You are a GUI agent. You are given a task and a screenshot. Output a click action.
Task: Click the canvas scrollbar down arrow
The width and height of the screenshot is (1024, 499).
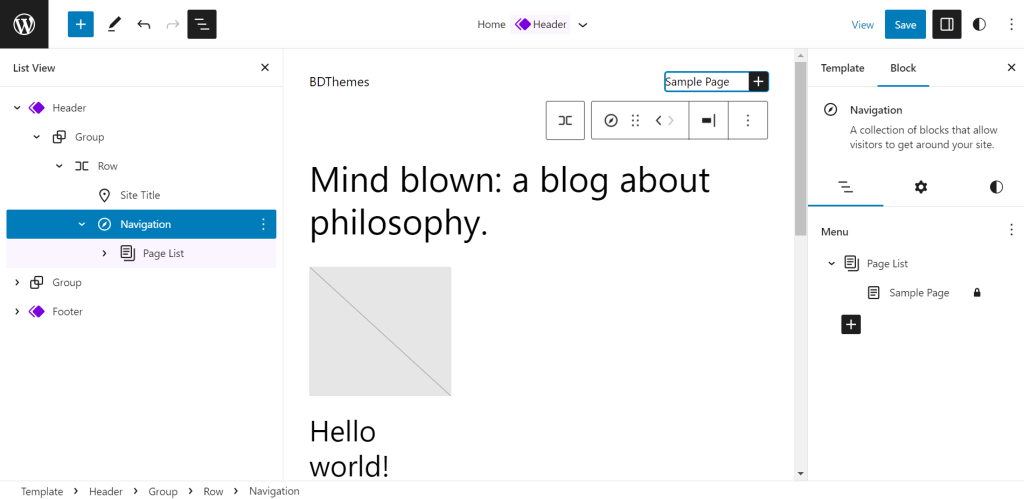801,473
